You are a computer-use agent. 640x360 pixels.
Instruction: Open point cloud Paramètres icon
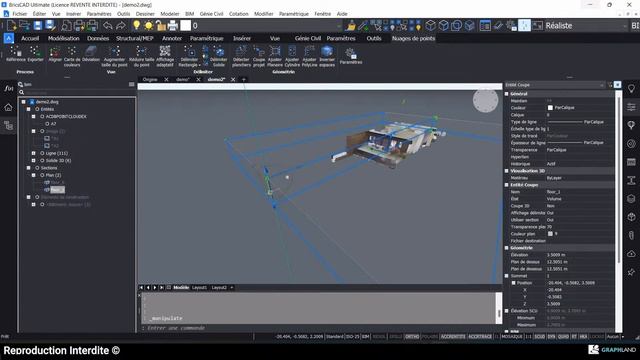pos(351,56)
